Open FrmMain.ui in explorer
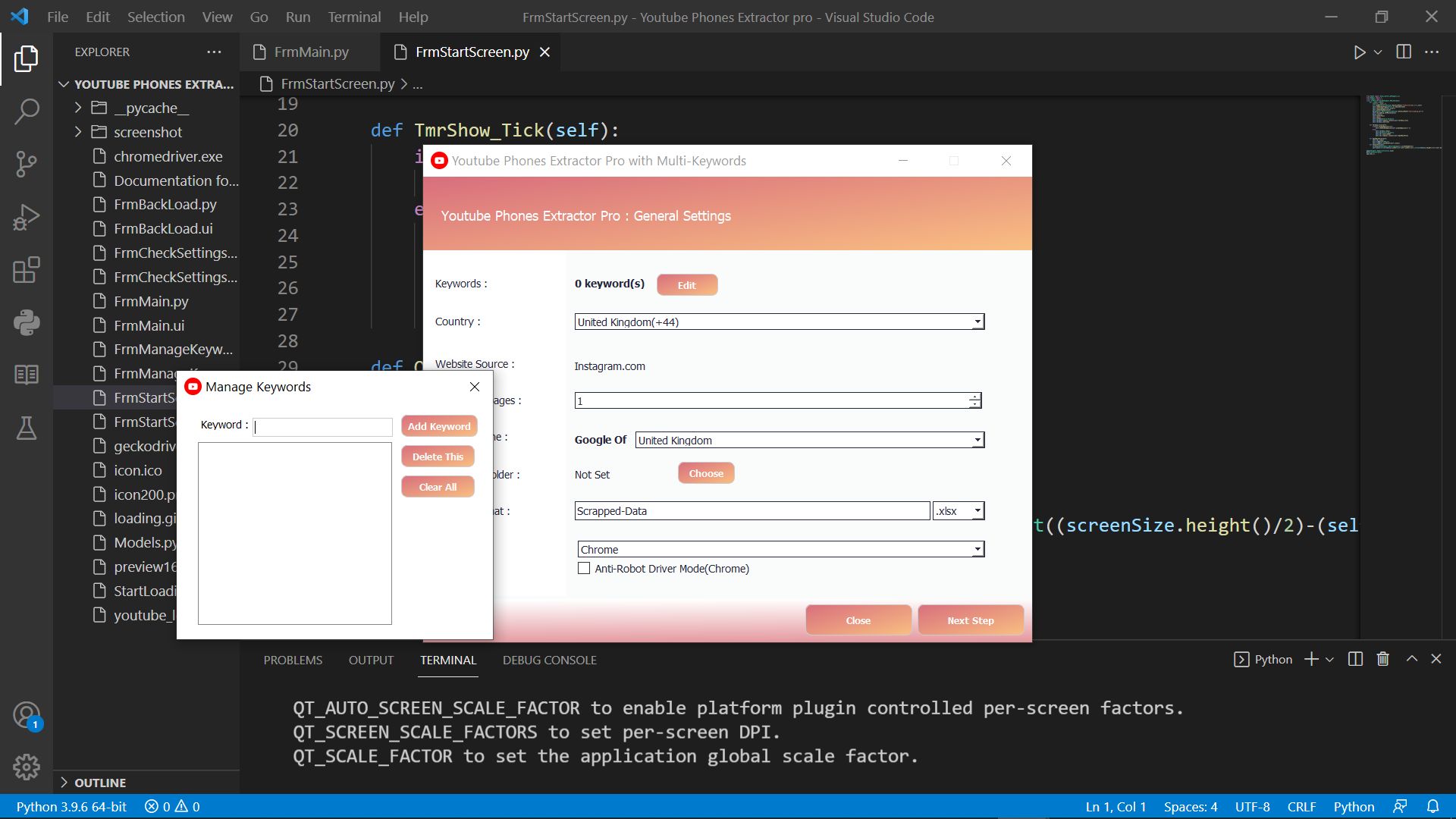This screenshot has width=1456, height=819. click(x=149, y=325)
